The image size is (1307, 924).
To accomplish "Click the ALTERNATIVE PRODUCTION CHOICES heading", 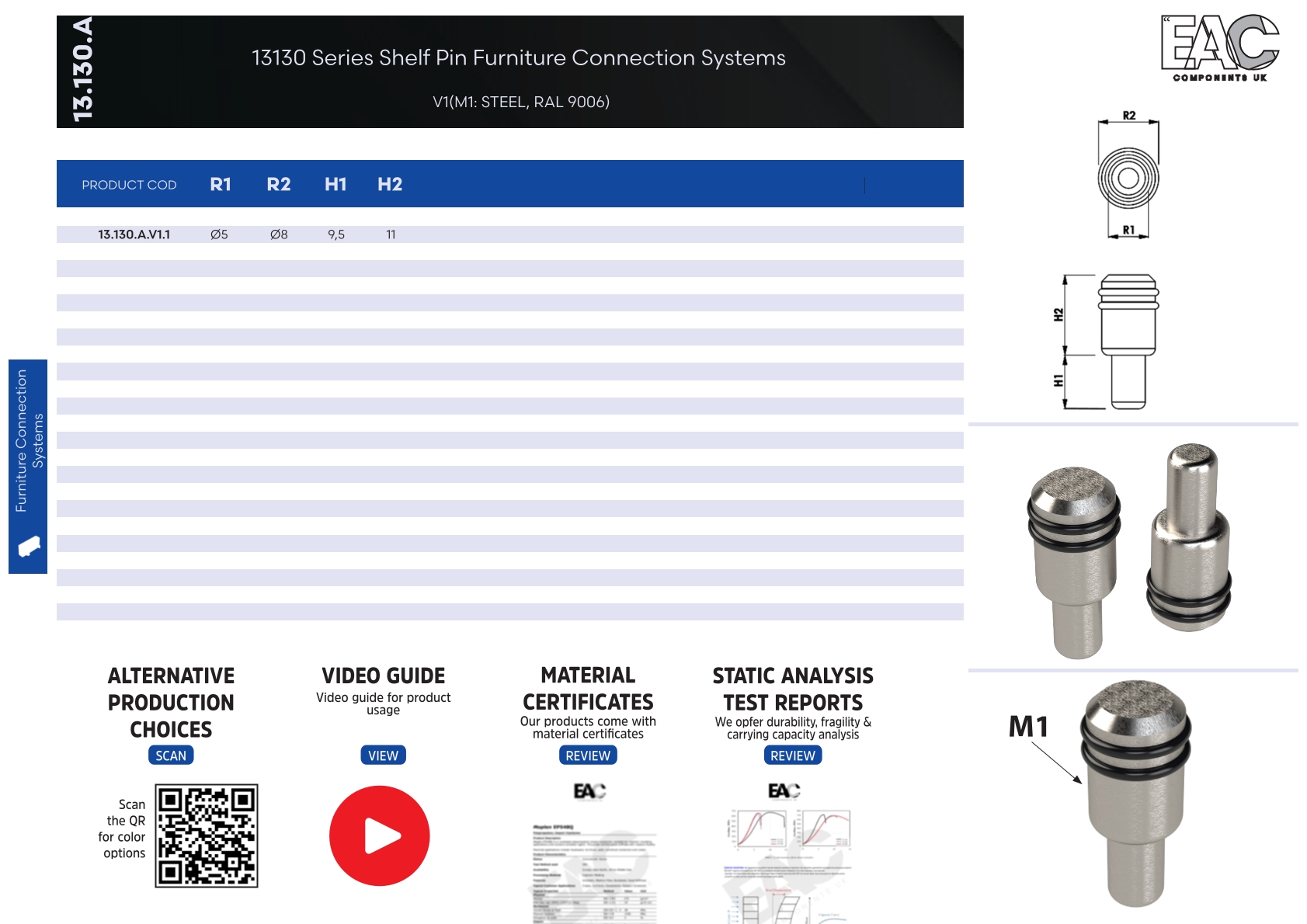I will coord(171,703).
